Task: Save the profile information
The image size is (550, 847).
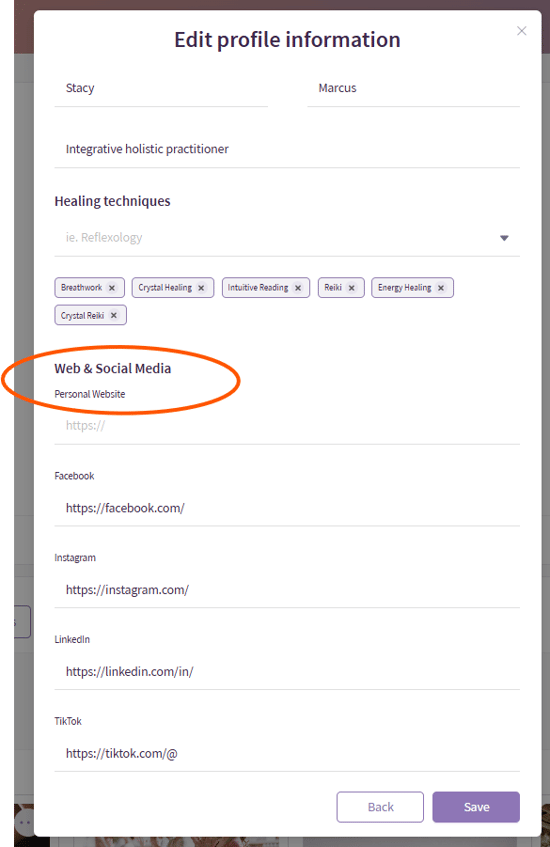Action: point(476,807)
